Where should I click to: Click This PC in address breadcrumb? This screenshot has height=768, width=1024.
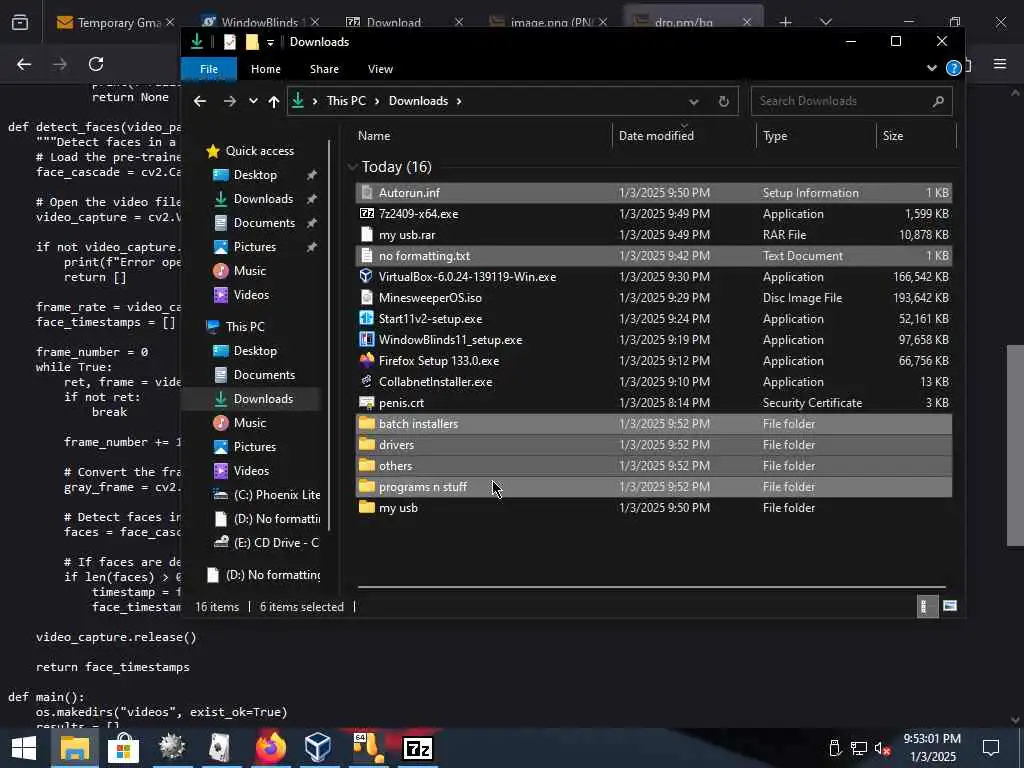(x=346, y=101)
